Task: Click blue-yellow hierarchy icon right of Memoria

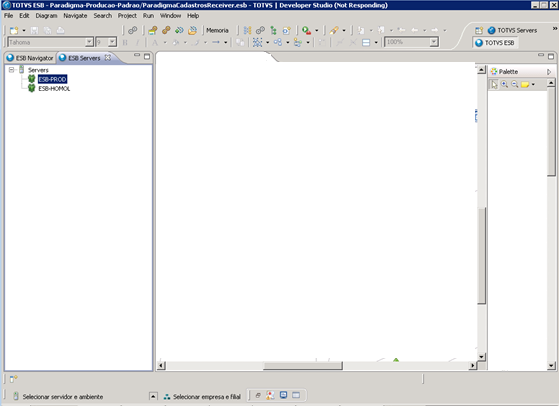Action: 247,31
